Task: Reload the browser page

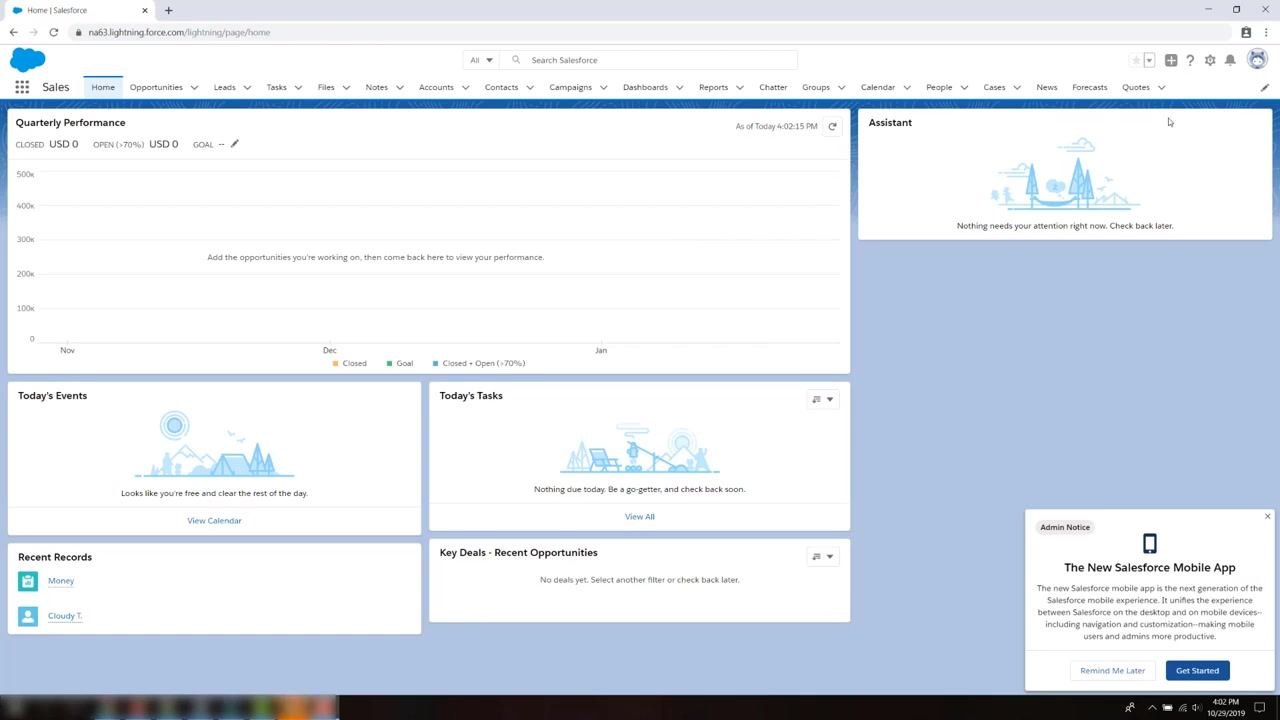Action: [x=53, y=32]
